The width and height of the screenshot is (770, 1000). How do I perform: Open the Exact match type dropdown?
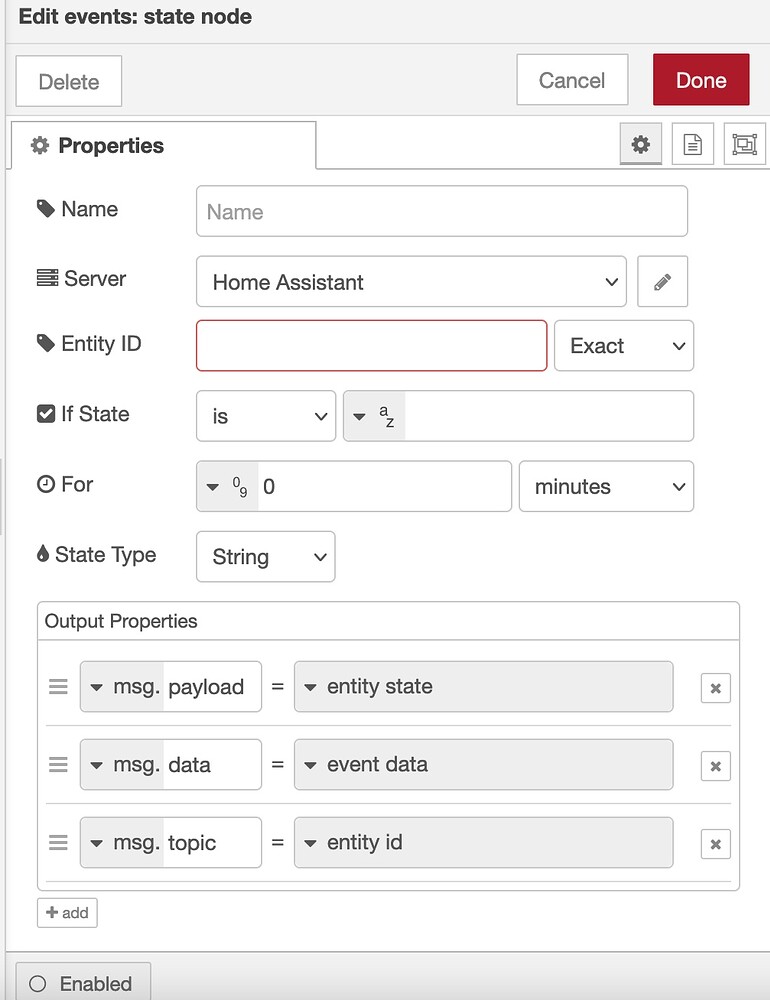pos(623,345)
